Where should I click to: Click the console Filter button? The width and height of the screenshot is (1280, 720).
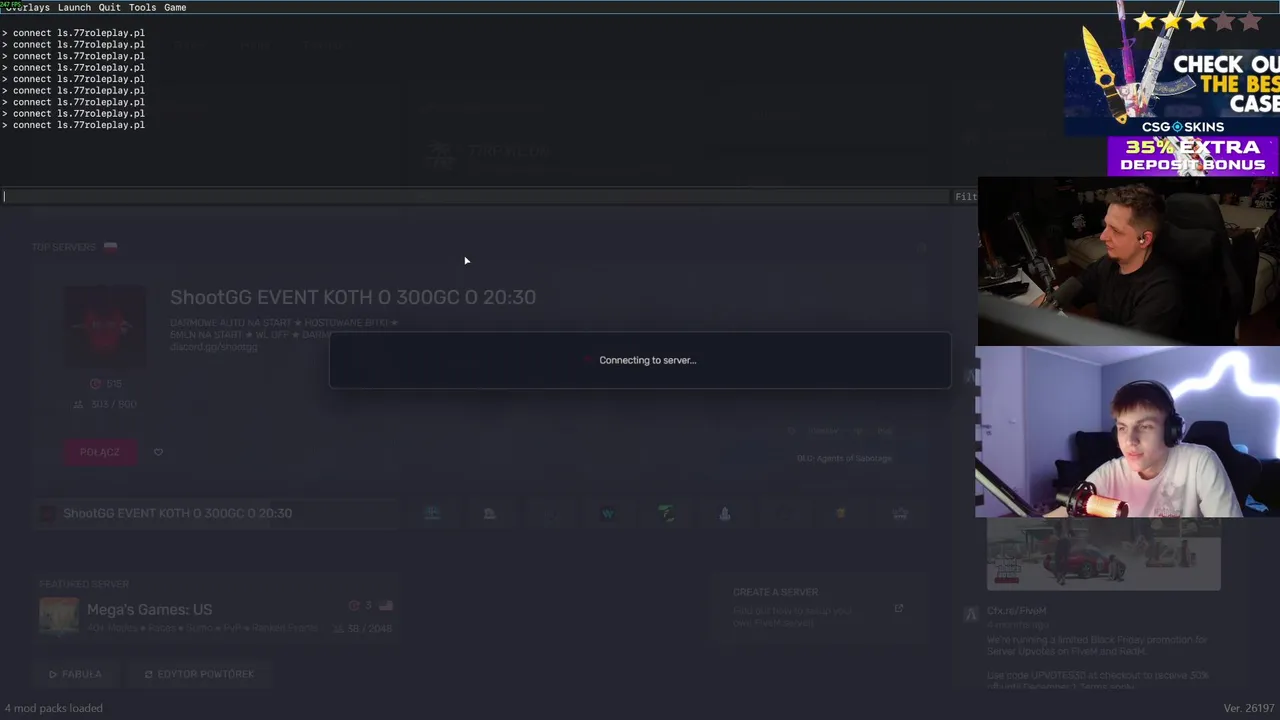point(965,196)
